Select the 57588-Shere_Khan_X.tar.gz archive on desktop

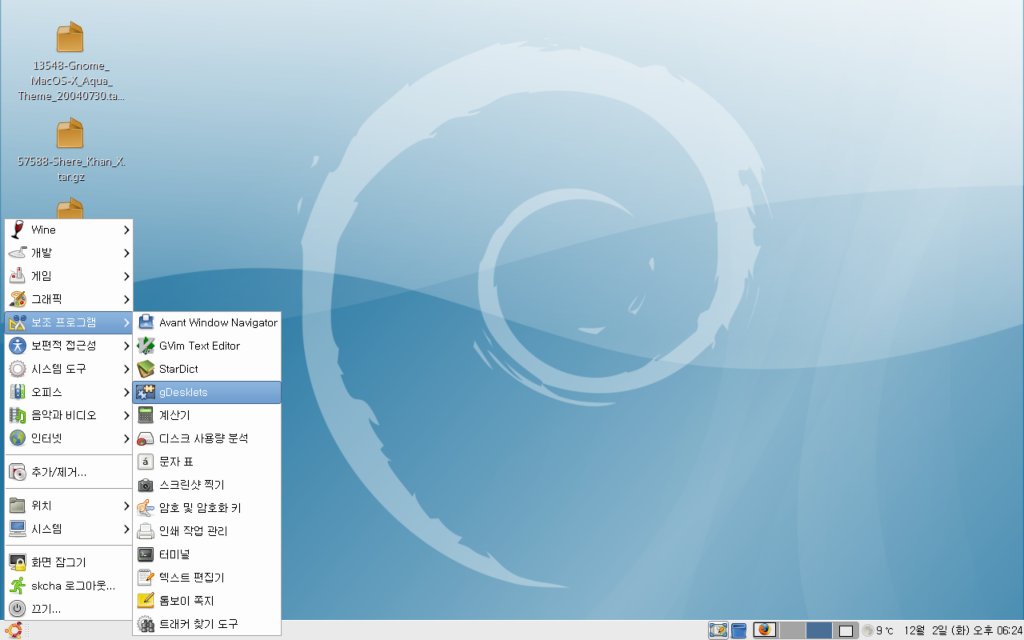coord(70,150)
